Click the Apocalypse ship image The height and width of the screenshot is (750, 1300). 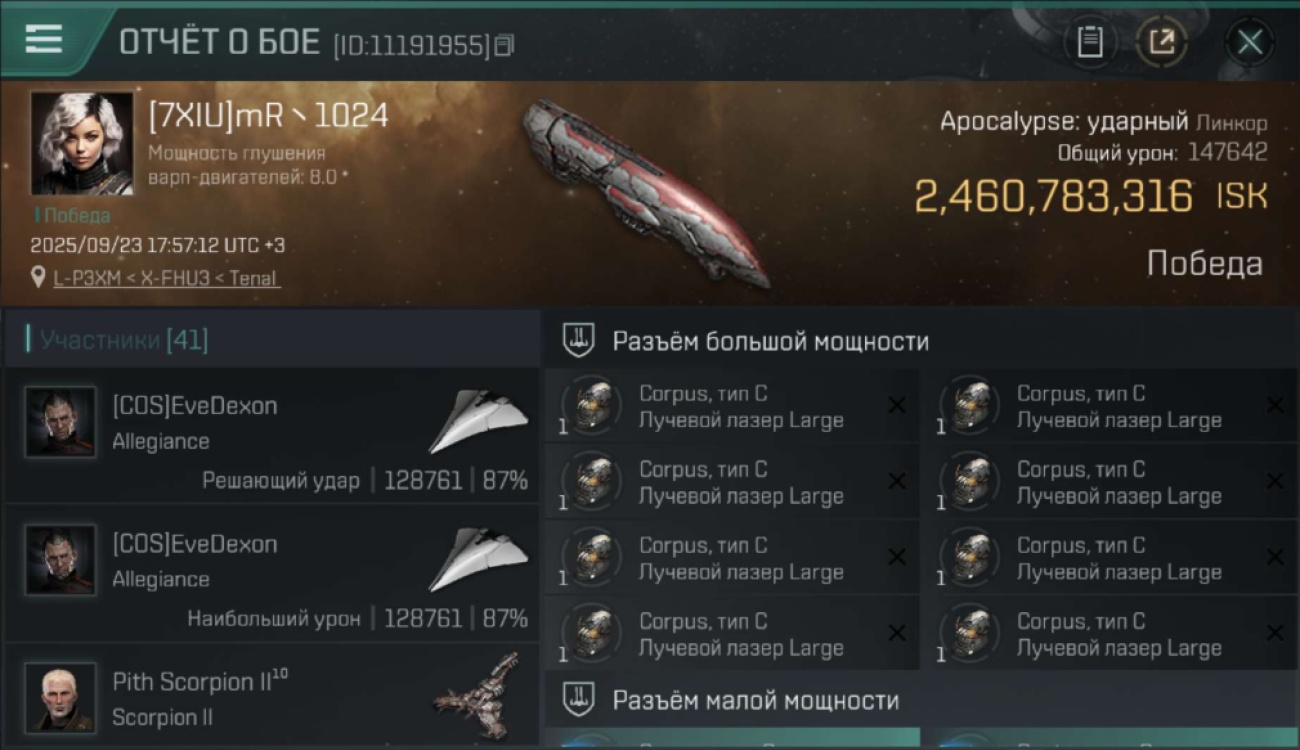point(645,192)
